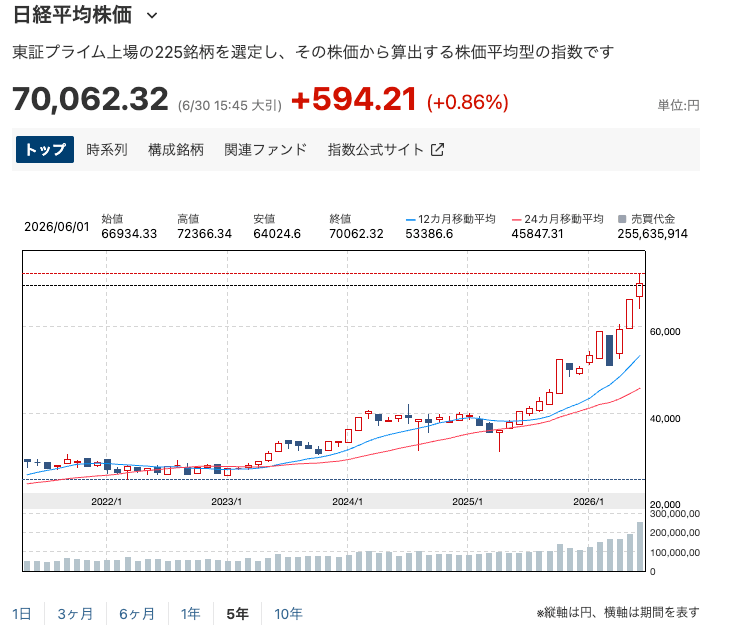734x629 pixels.
Task: Select the 10年 chart period
Action: click(288, 614)
